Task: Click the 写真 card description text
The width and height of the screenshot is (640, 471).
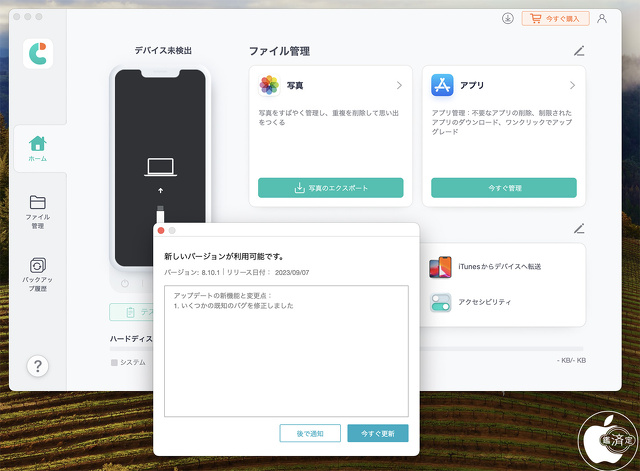Action: [329, 118]
